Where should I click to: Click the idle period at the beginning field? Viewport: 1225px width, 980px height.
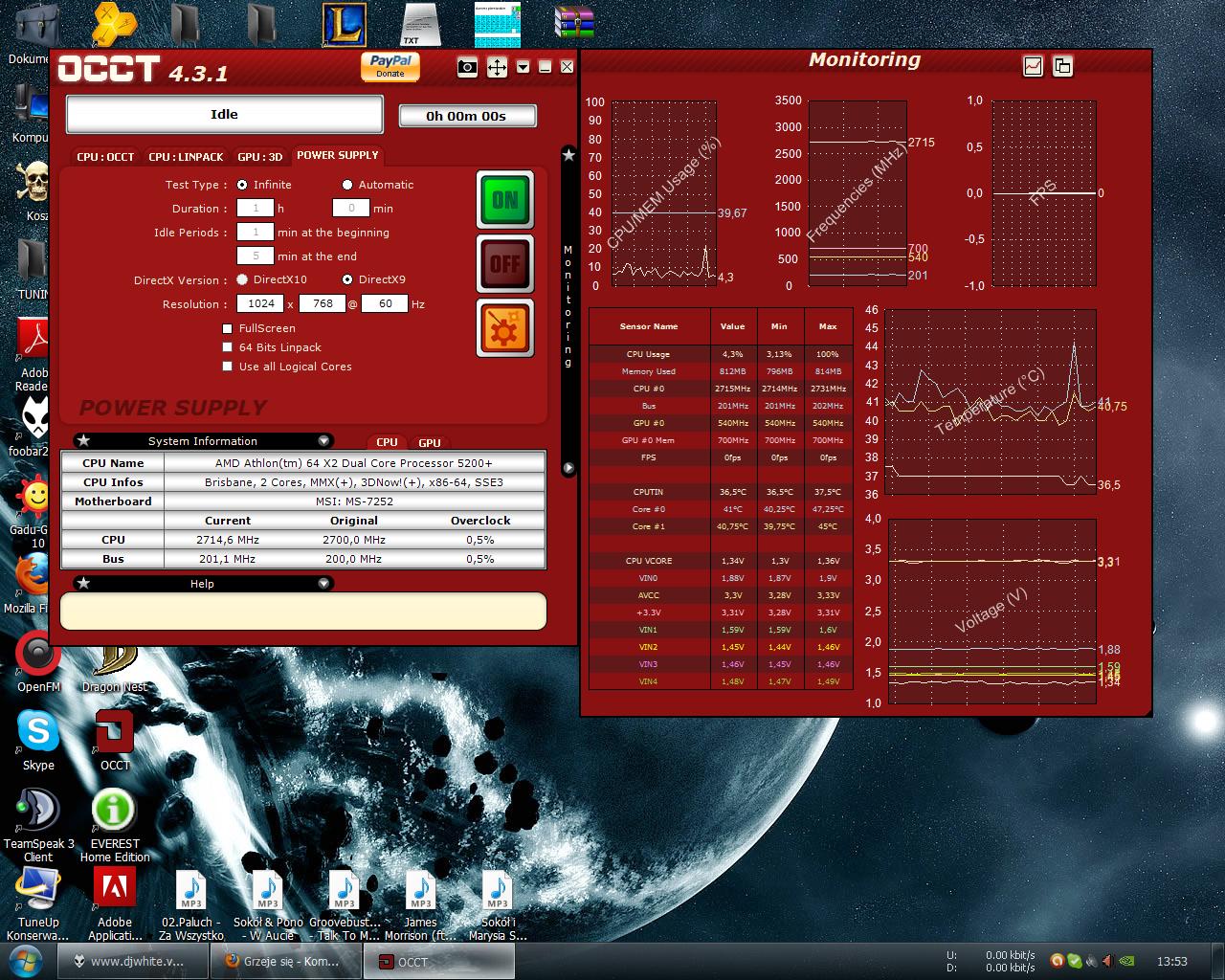[x=255, y=232]
